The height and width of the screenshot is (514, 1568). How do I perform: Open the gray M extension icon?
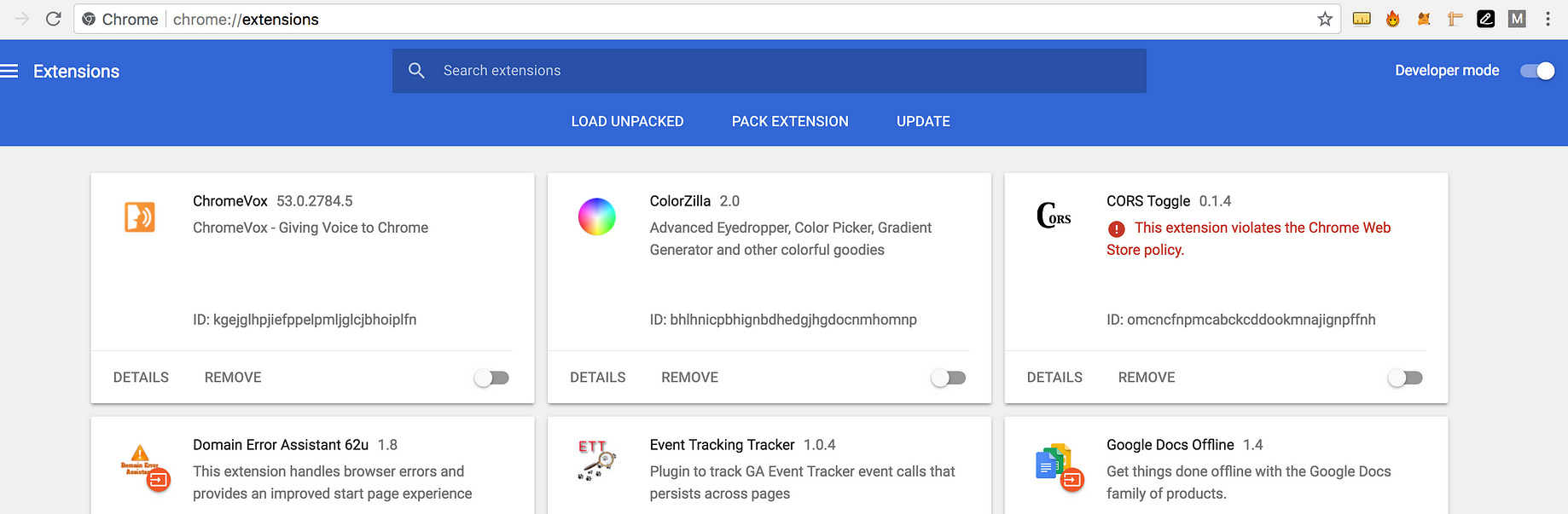click(x=1517, y=19)
